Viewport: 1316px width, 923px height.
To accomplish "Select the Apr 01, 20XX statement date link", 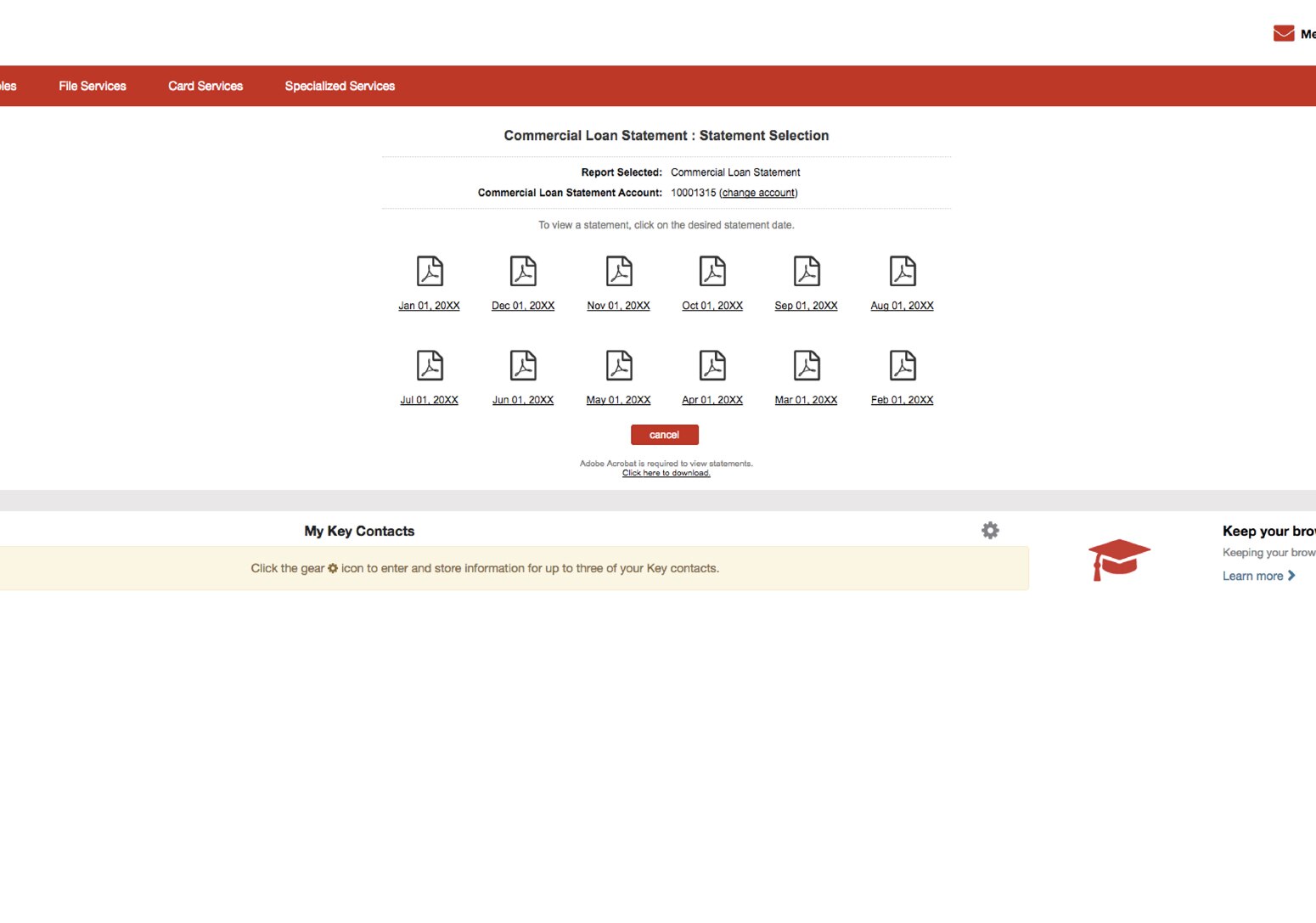I will pyautogui.click(x=712, y=399).
